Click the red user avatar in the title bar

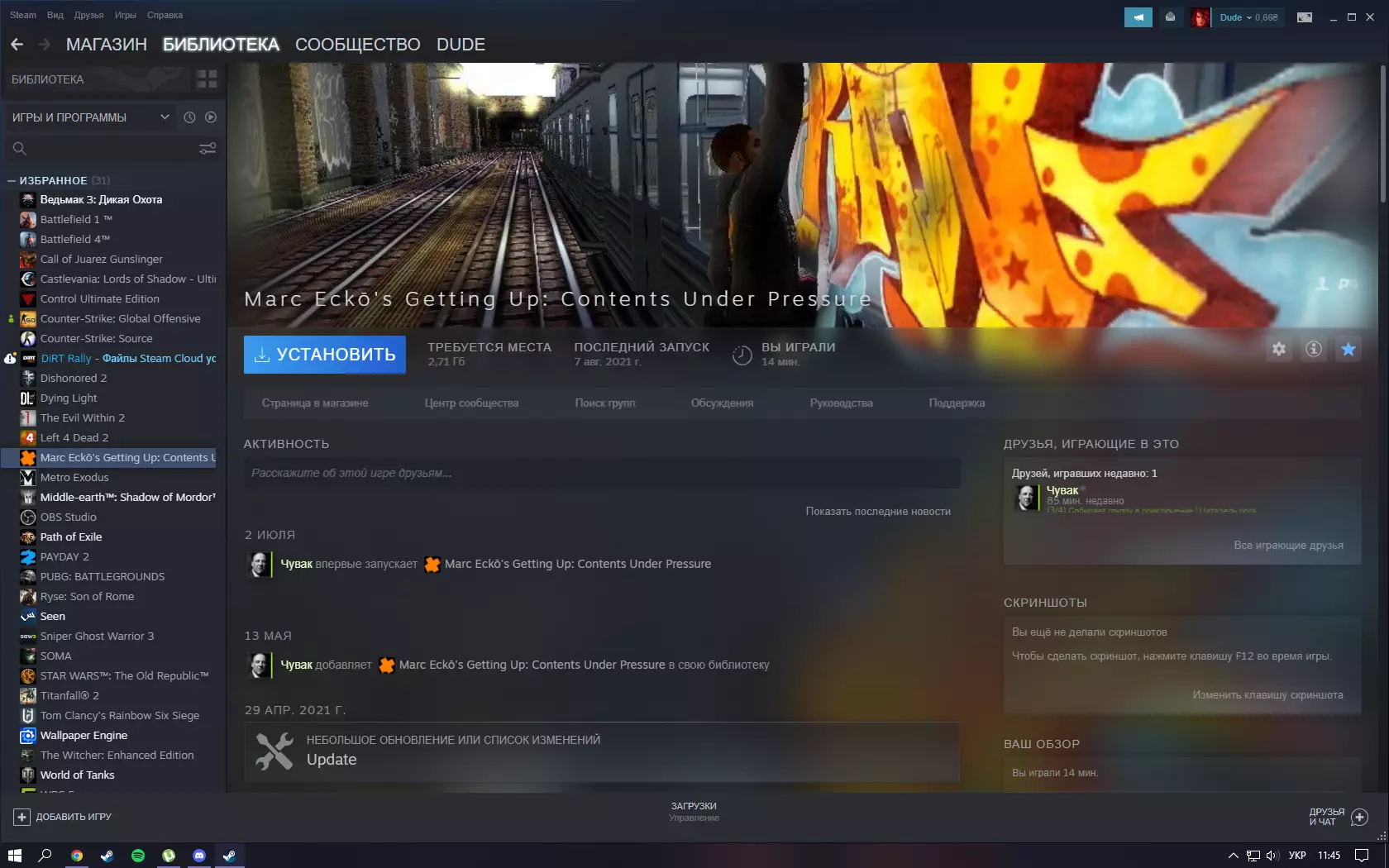[1200, 17]
